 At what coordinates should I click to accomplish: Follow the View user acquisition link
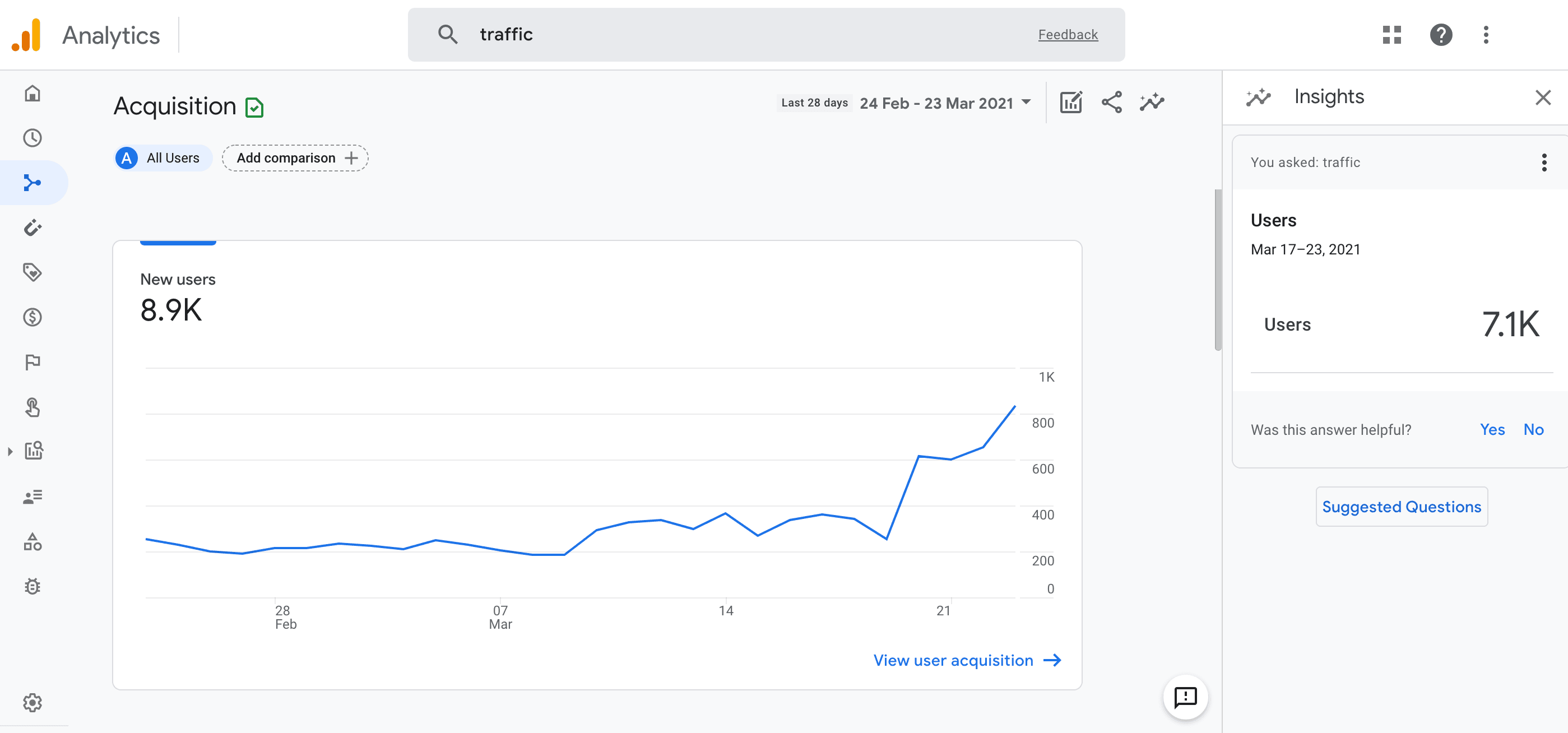(x=967, y=661)
